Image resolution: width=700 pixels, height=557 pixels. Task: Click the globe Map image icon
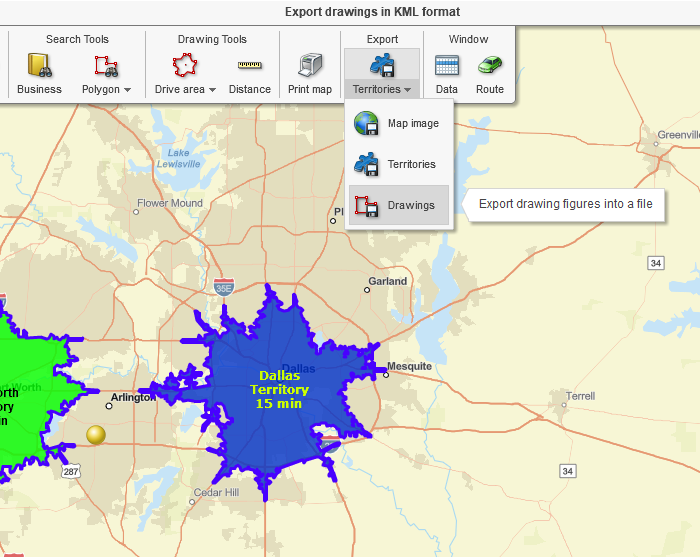click(x=367, y=123)
